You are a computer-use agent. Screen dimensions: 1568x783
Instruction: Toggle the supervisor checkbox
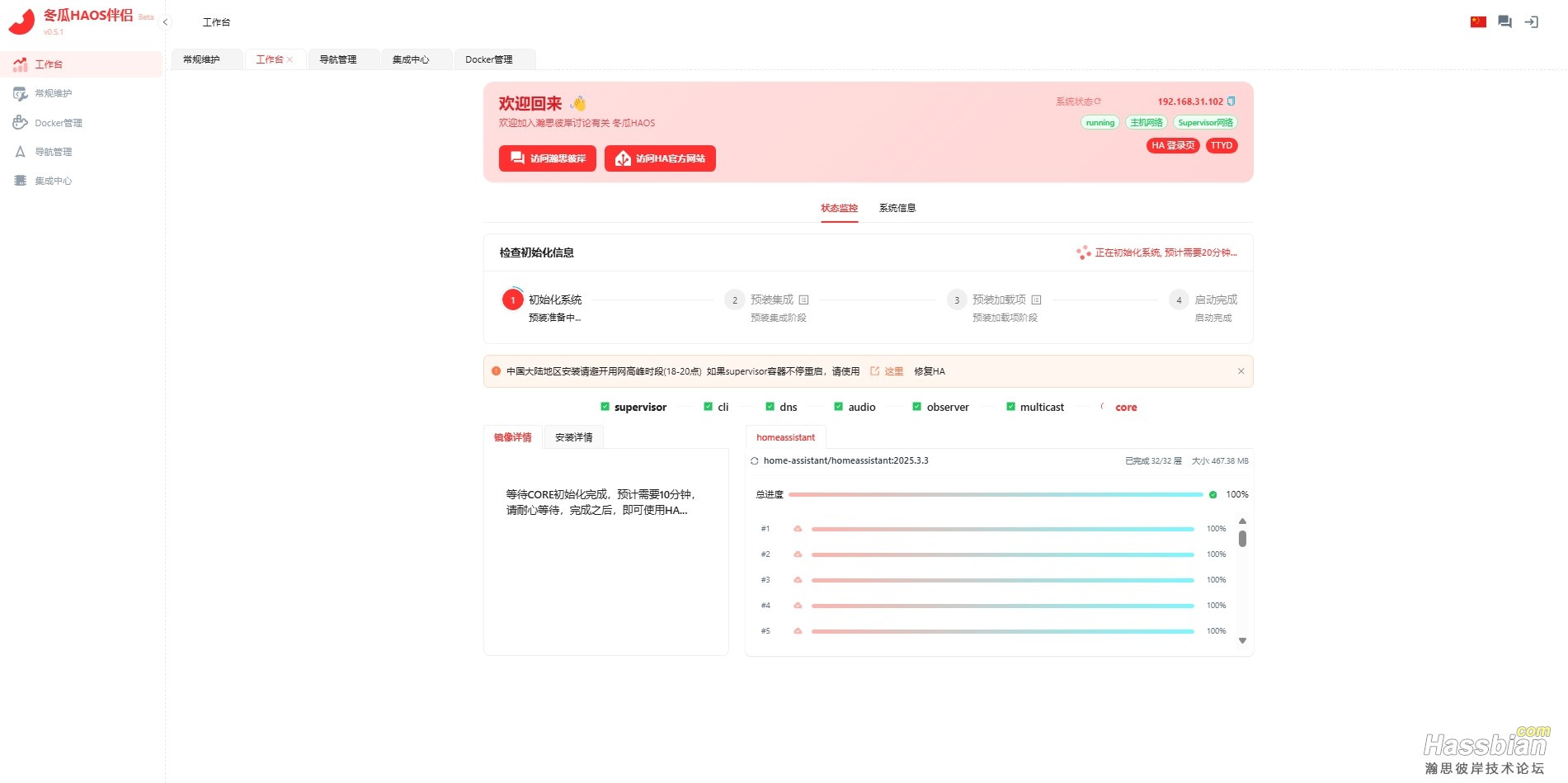(x=605, y=407)
